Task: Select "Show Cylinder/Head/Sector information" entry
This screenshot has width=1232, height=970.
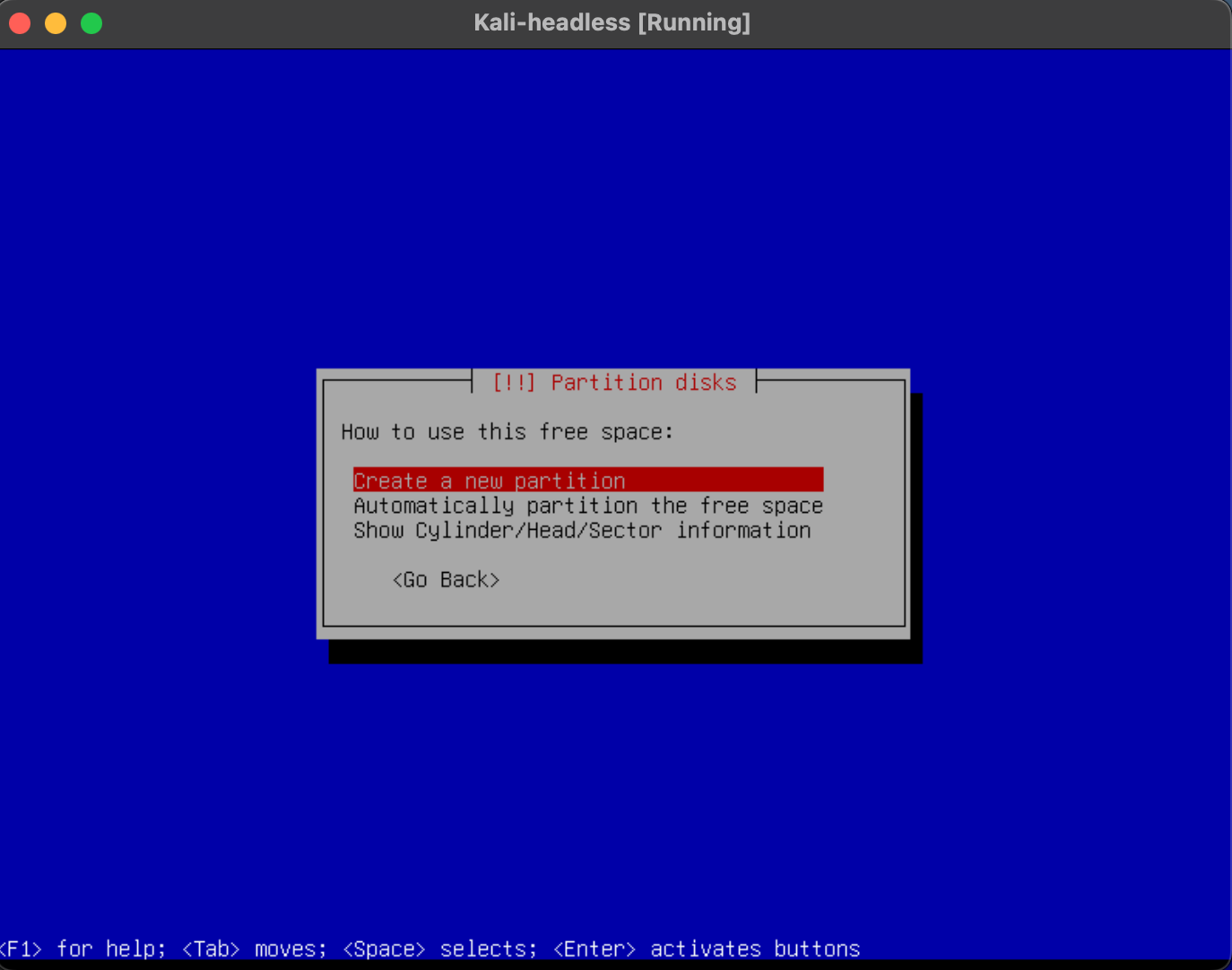Action: click(582, 531)
